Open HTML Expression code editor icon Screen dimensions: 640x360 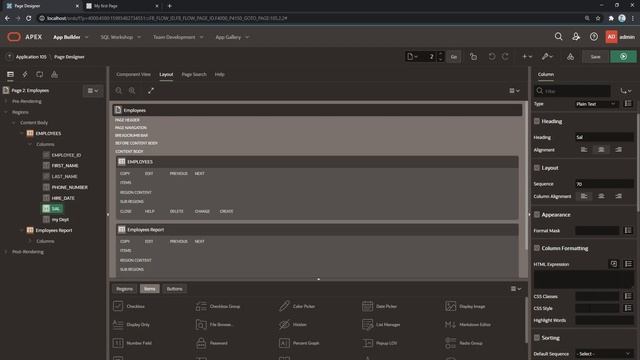click(613, 264)
